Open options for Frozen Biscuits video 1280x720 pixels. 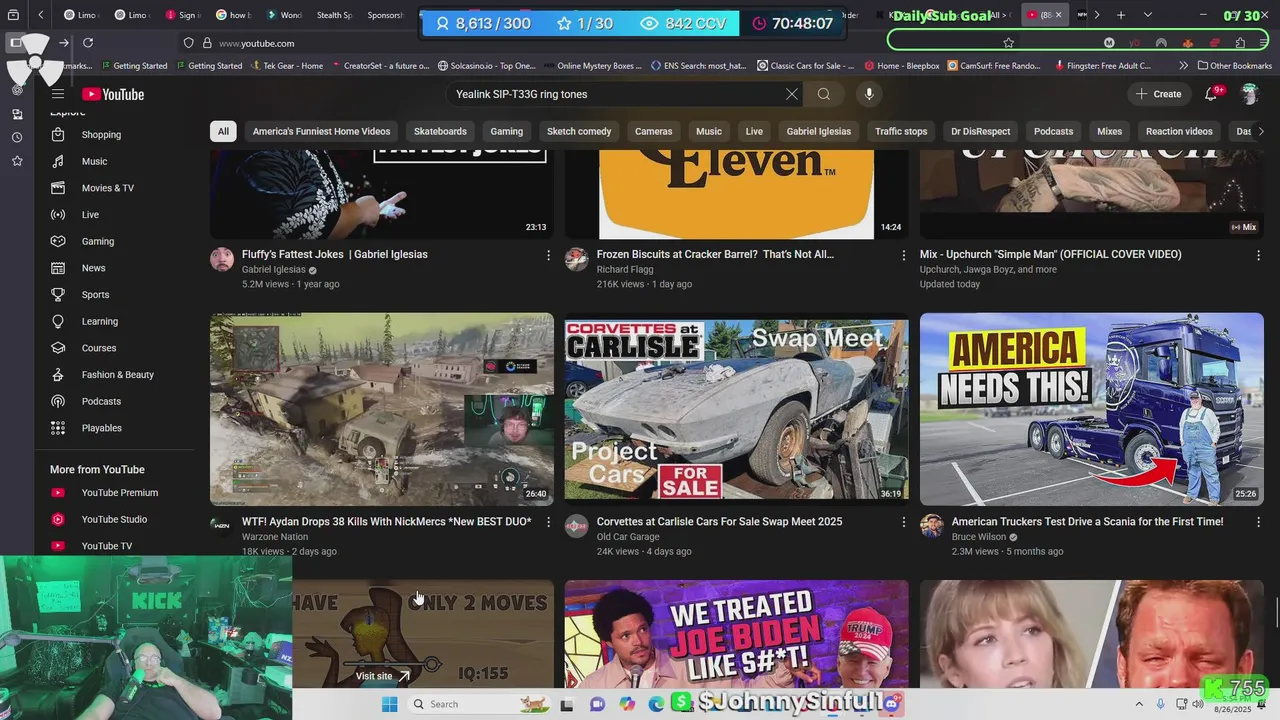903,256
